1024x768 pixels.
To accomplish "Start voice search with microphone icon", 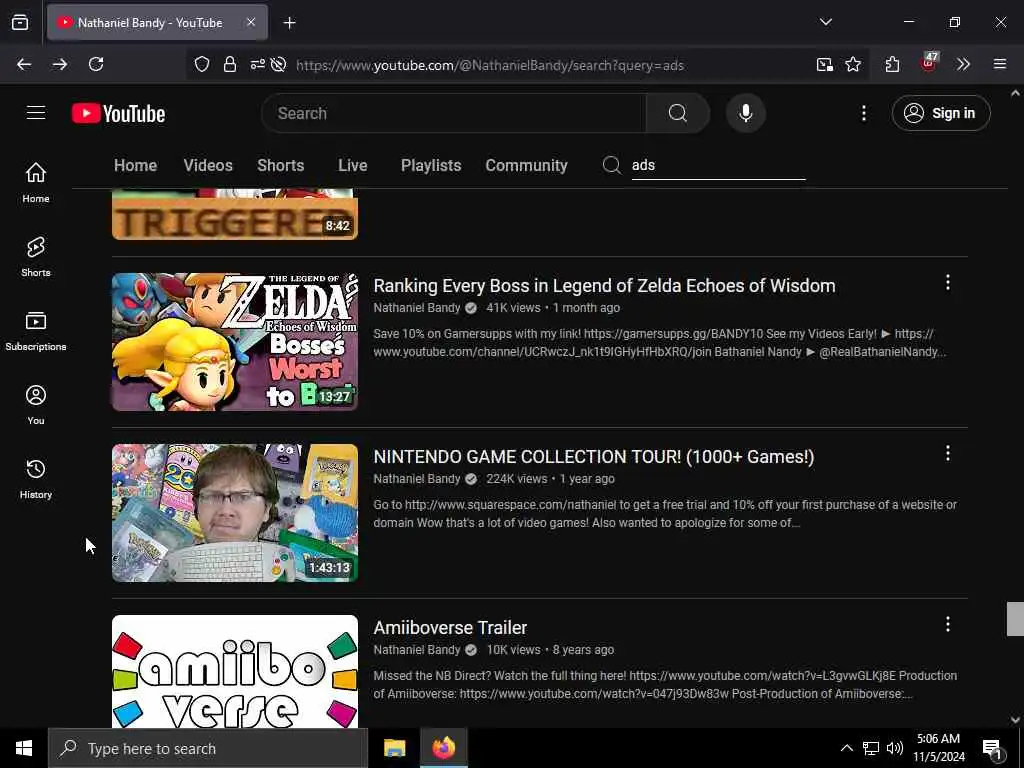I will coord(745,113).
